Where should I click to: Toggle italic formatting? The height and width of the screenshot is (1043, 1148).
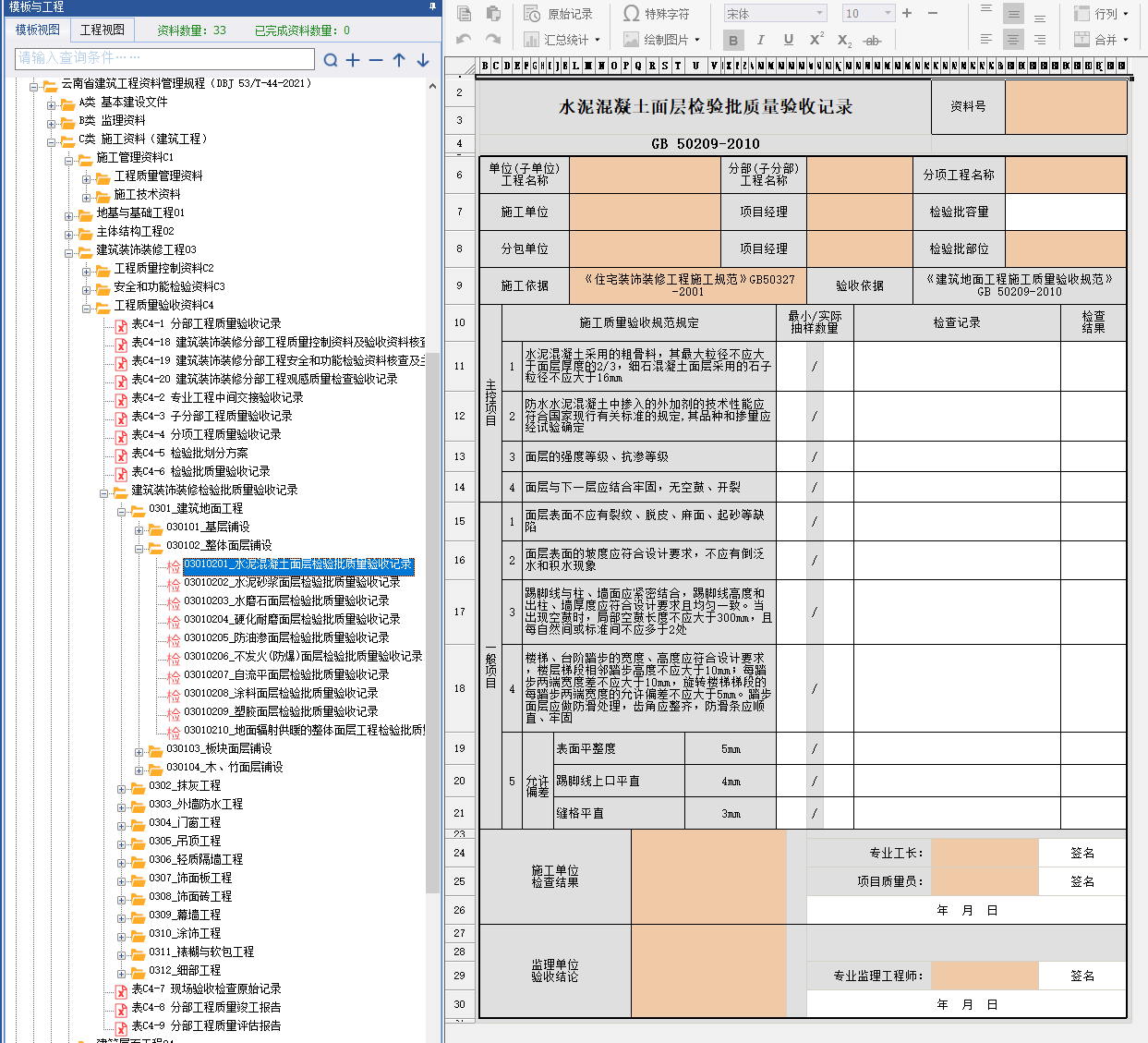(760, 40)
